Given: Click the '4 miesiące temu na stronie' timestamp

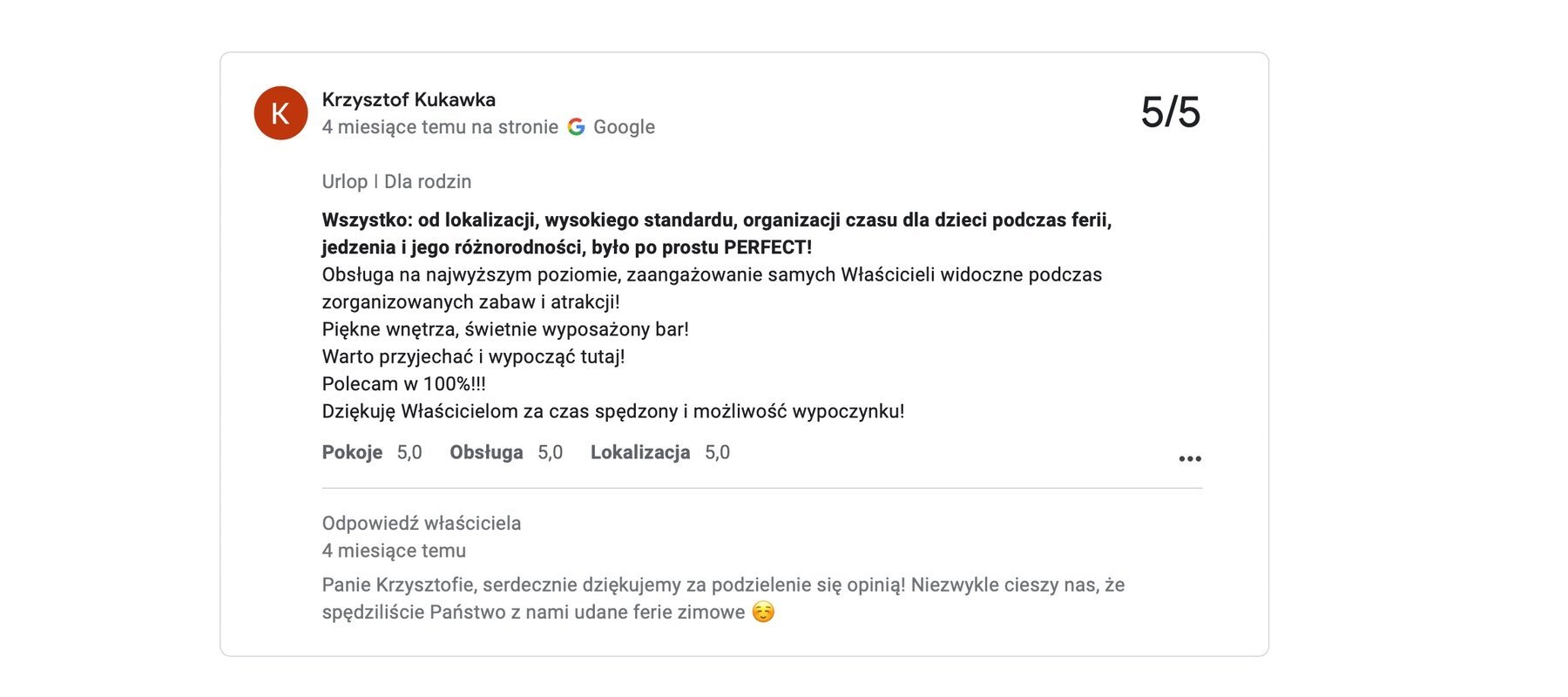Looking at the screenshot, I should pos(440,127).
